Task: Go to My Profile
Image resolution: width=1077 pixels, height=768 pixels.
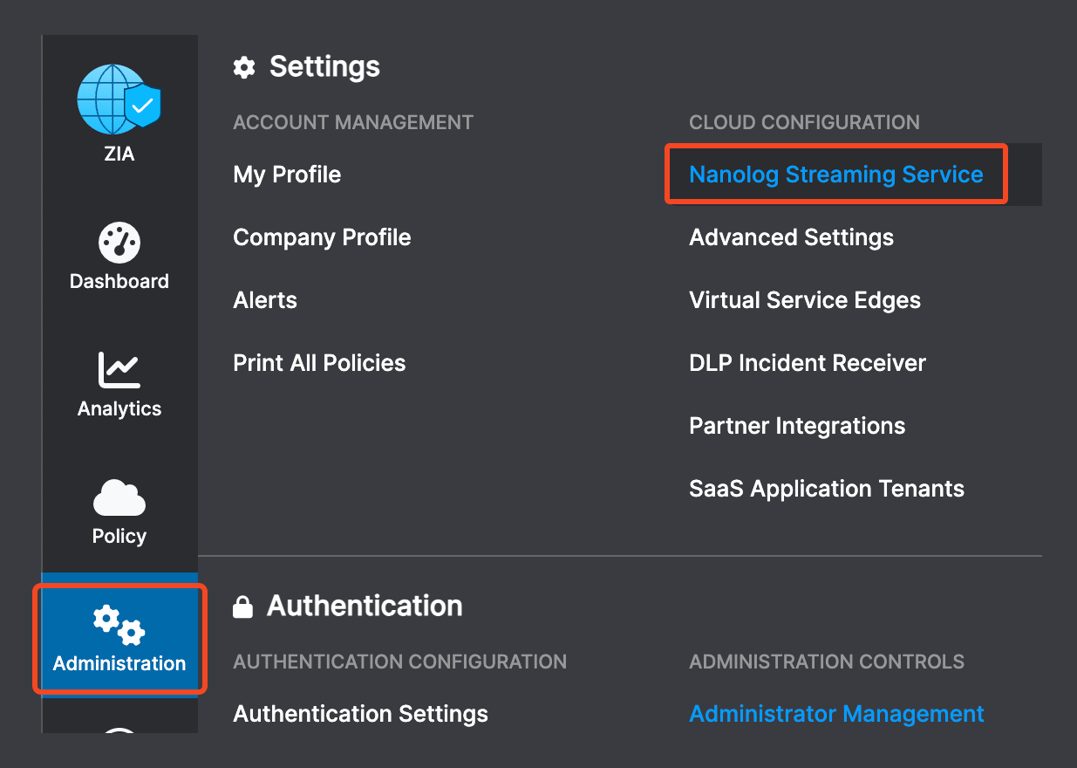Action: point(287,174)
